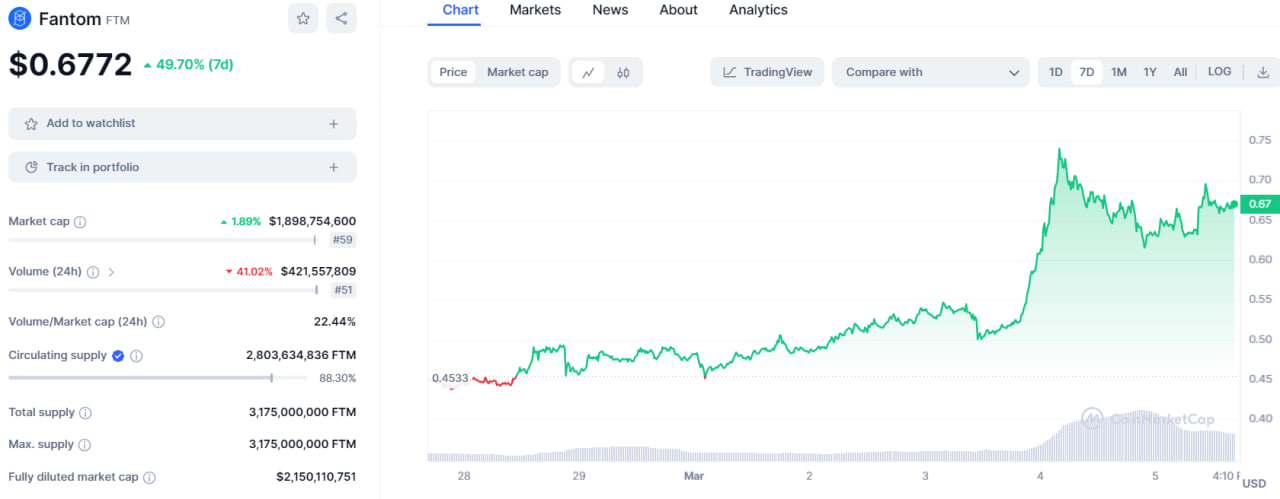This screenshot has width=1280, height=499.
Task: Enable LOG scale on chart
Action: pyautogui.click(x=1219, y=72)
